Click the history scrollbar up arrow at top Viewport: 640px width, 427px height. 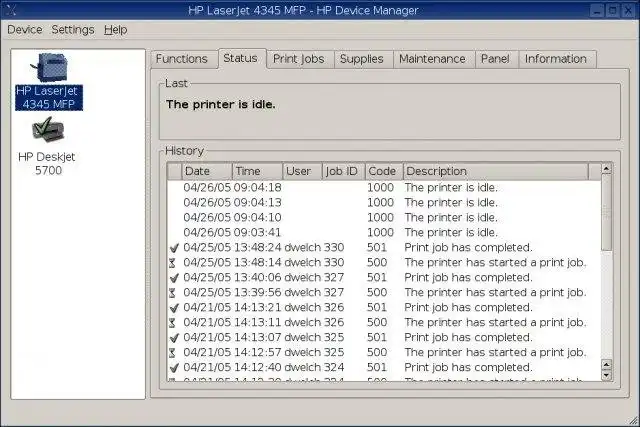[x=607, y=169]
